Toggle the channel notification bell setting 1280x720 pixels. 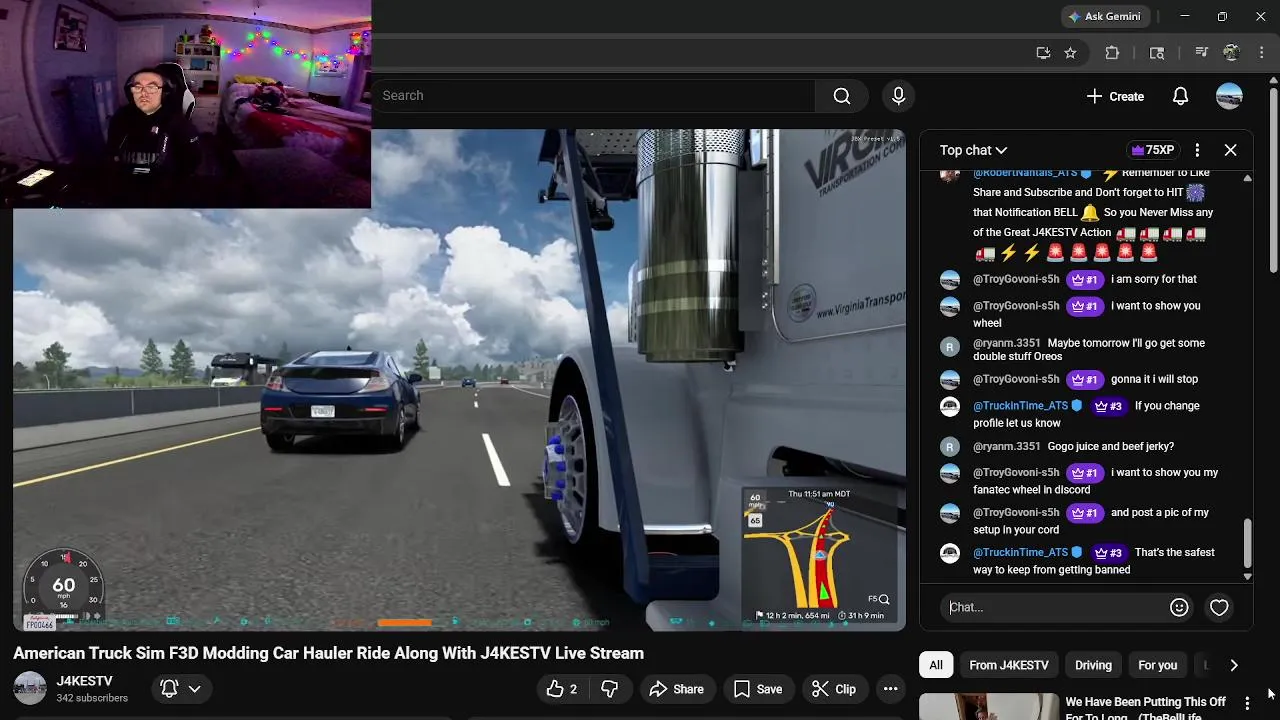(169, 689)
